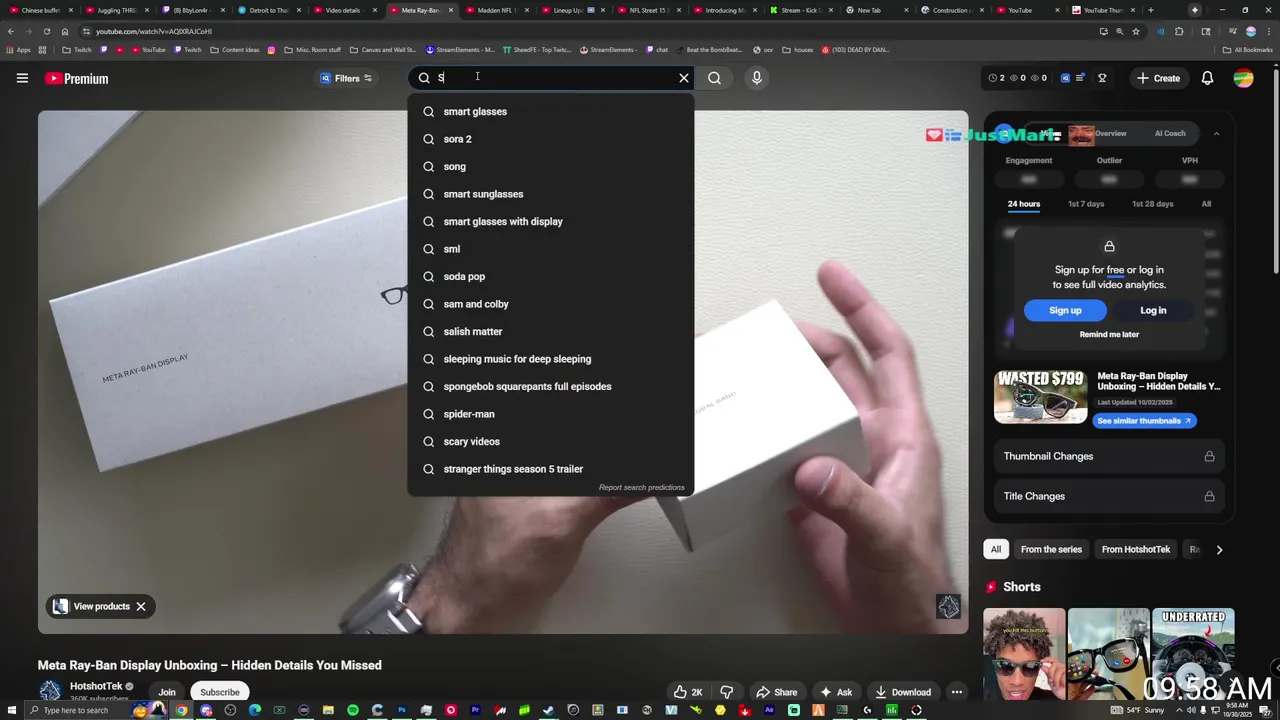Dismiss the View products overlay

(141, 606)
